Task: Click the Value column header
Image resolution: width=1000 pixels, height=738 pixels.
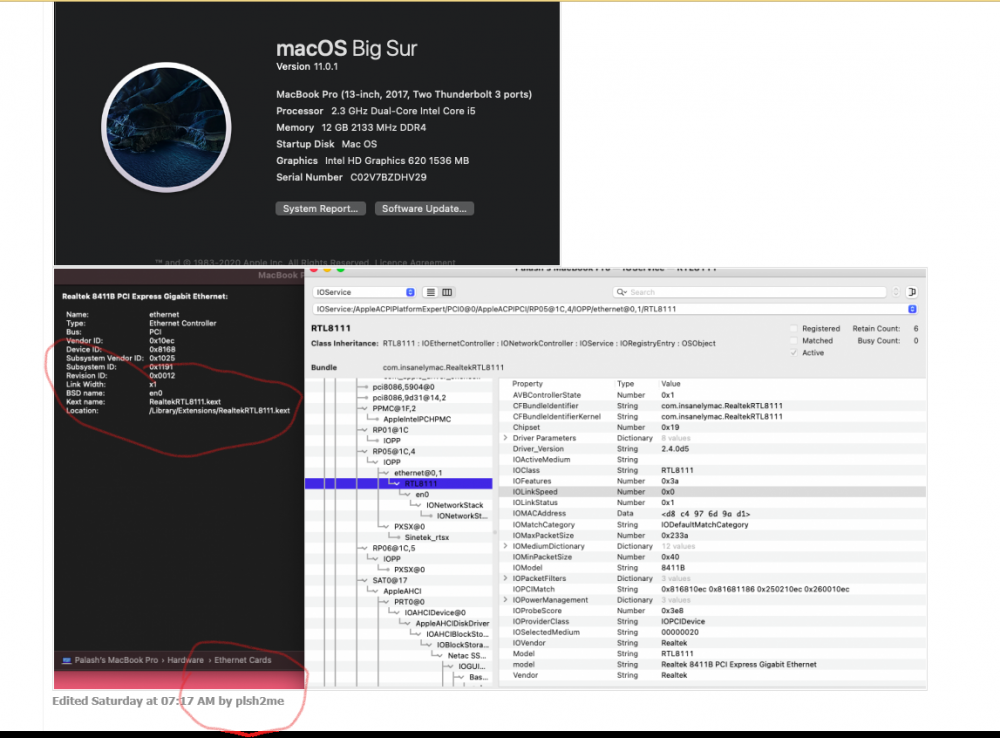Action: pos(671,384)
